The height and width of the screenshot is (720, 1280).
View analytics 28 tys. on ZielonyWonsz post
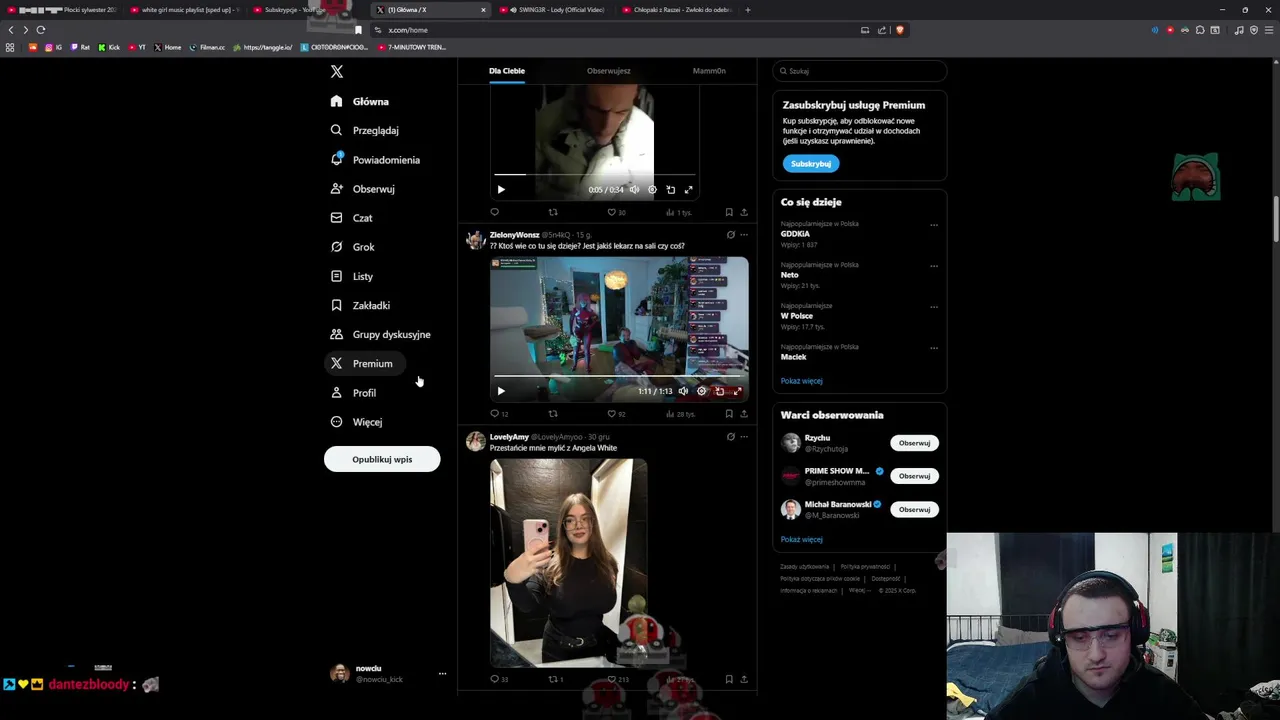pyautogui.click(x=680, y=414)
